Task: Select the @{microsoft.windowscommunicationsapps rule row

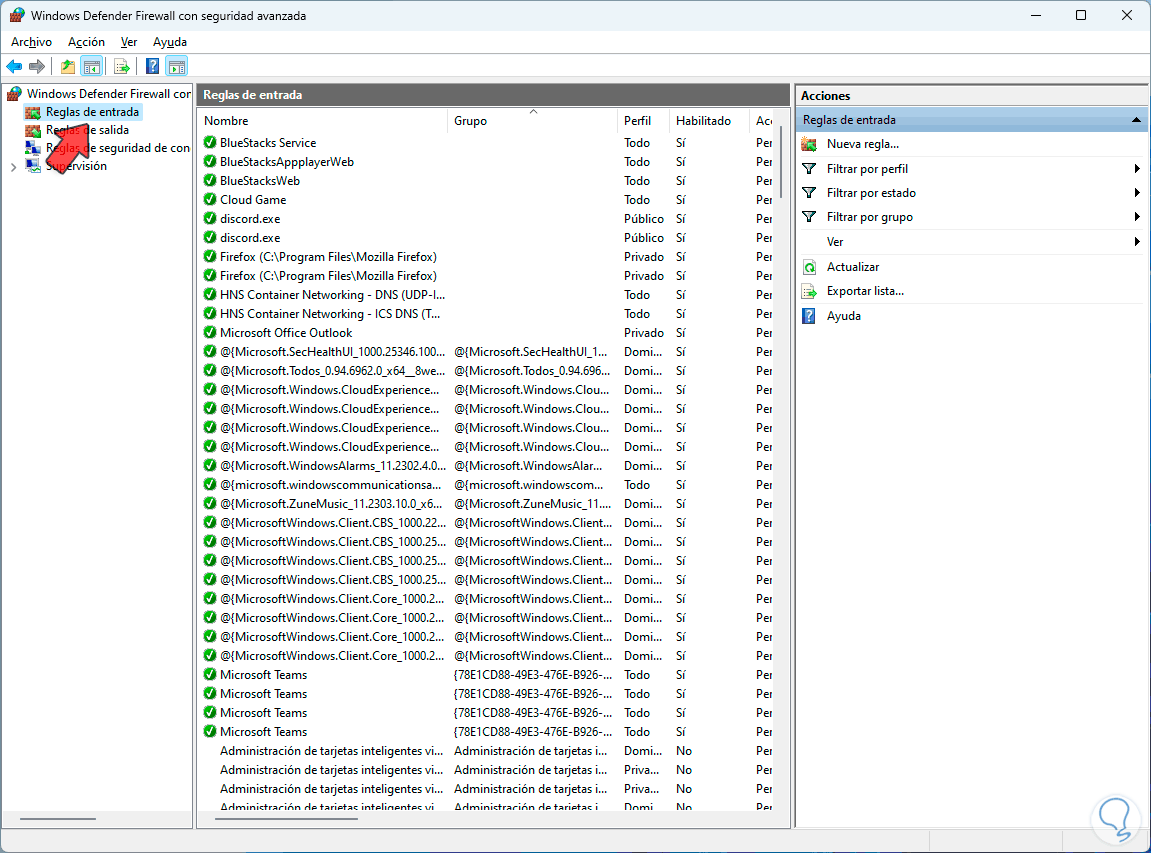Action: (x=487, y=484)
